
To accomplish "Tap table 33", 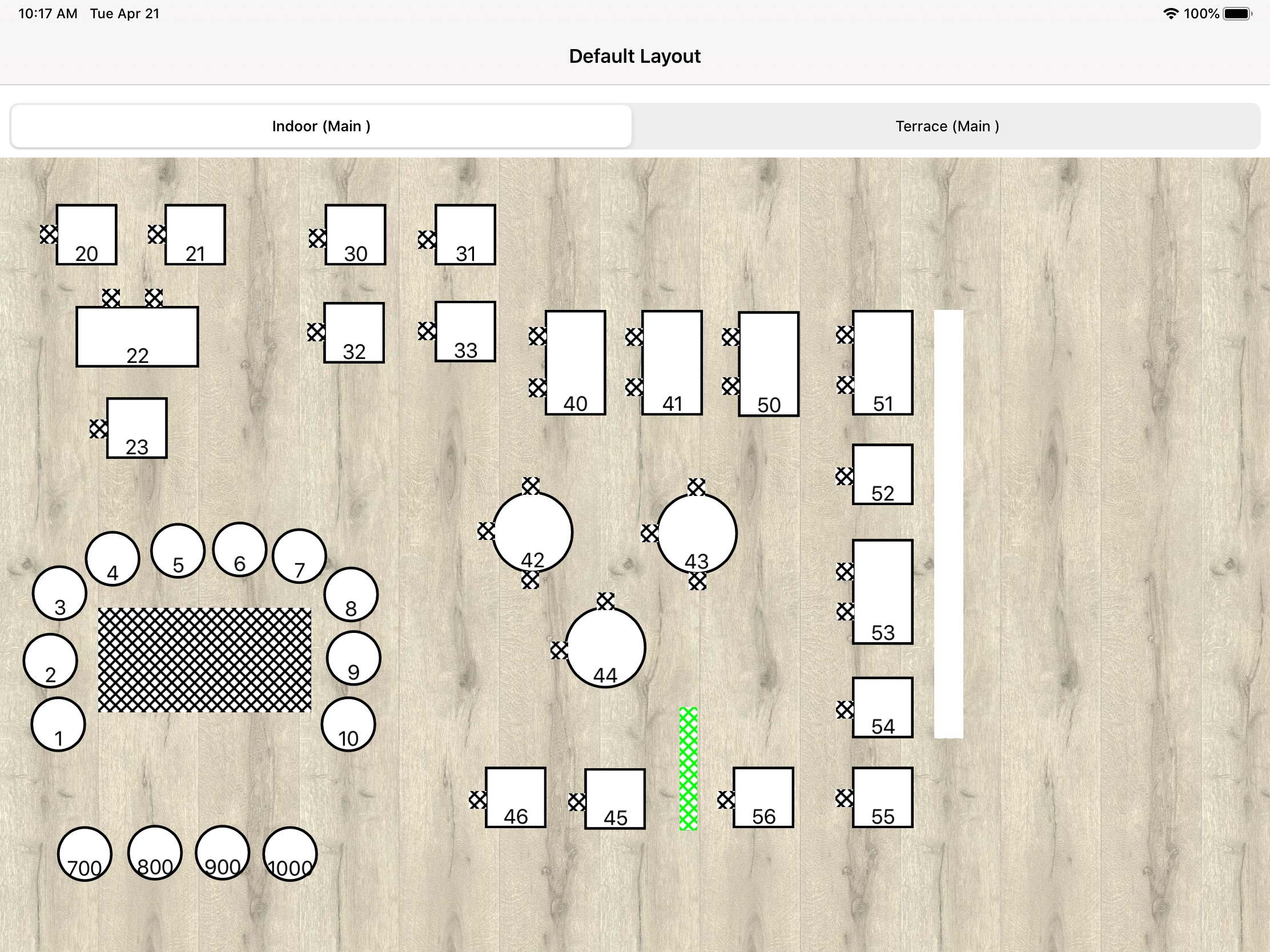I will 465,331.
